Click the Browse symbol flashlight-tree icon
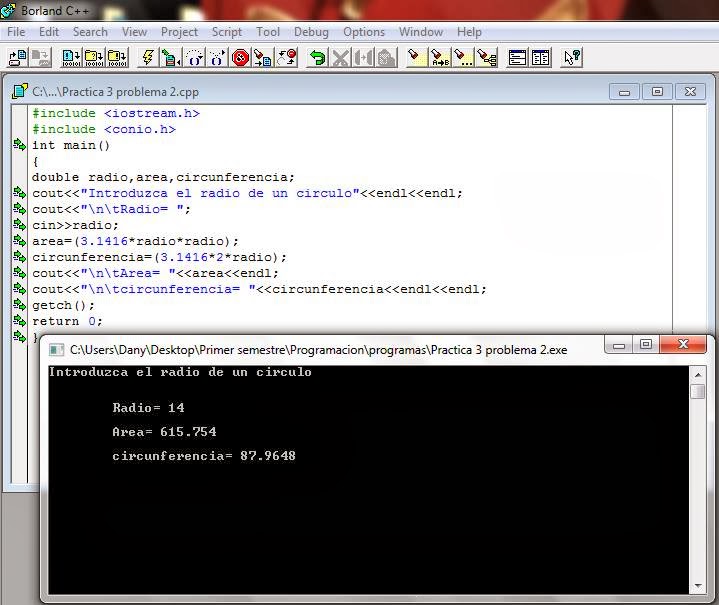 click(487, 58)
